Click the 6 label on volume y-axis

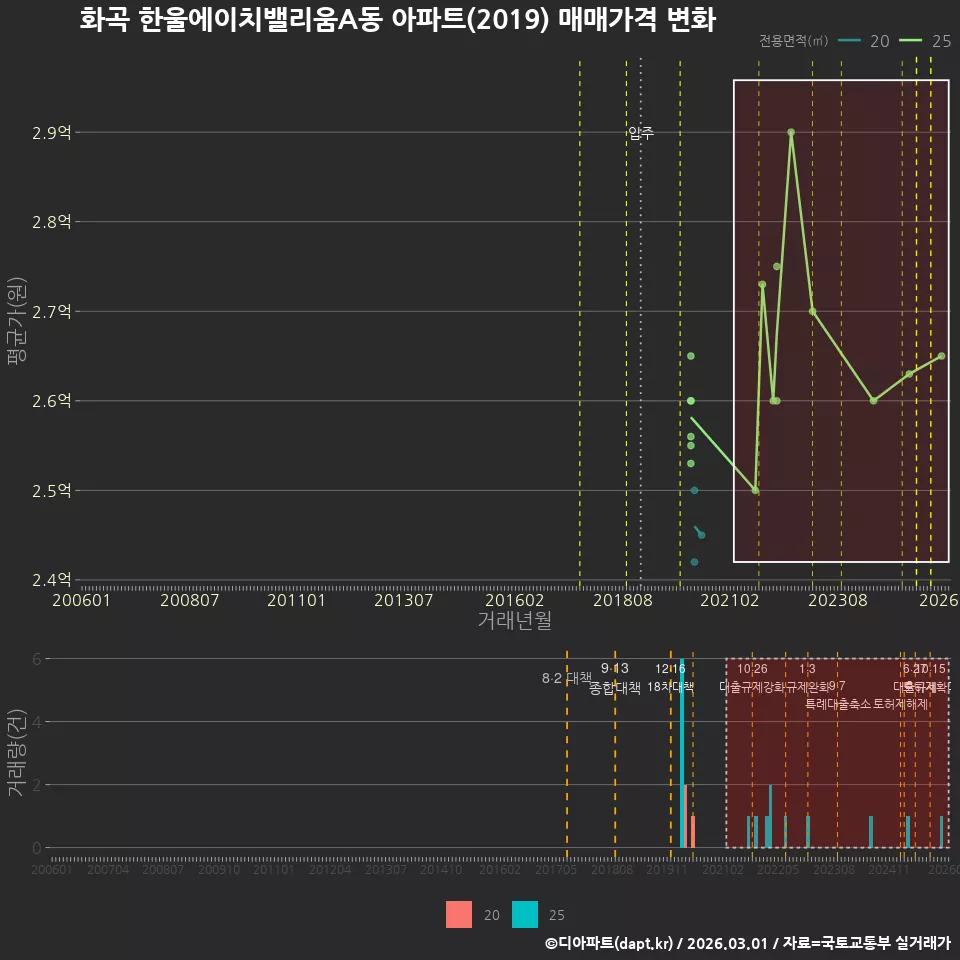[37, 659]
